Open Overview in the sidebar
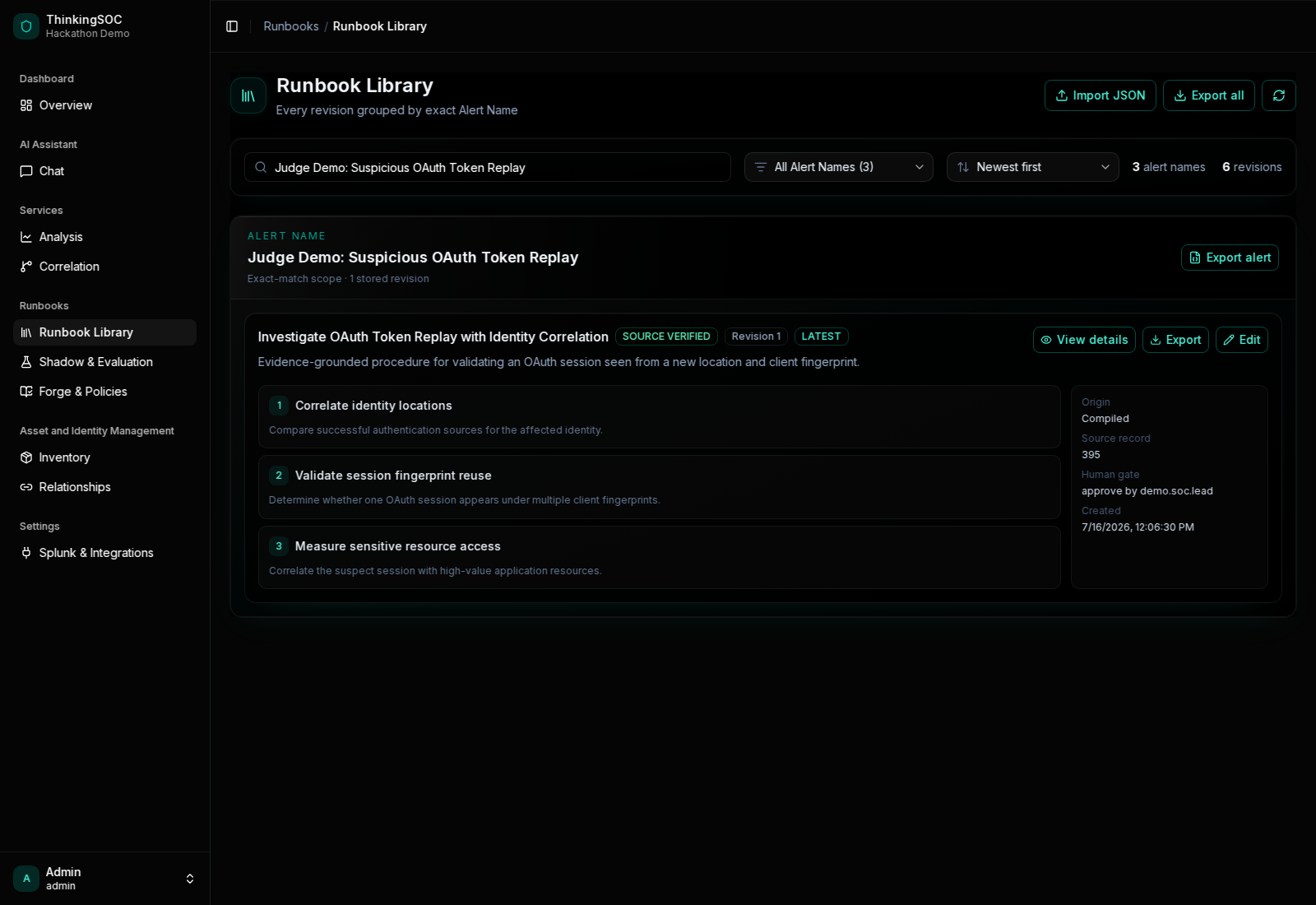 [x=105, y=105]
